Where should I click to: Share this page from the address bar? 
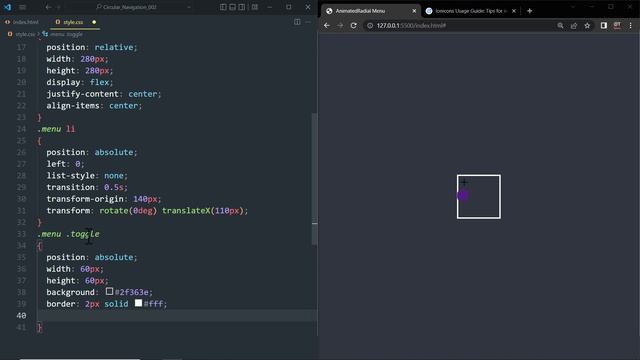pos(574,25)
